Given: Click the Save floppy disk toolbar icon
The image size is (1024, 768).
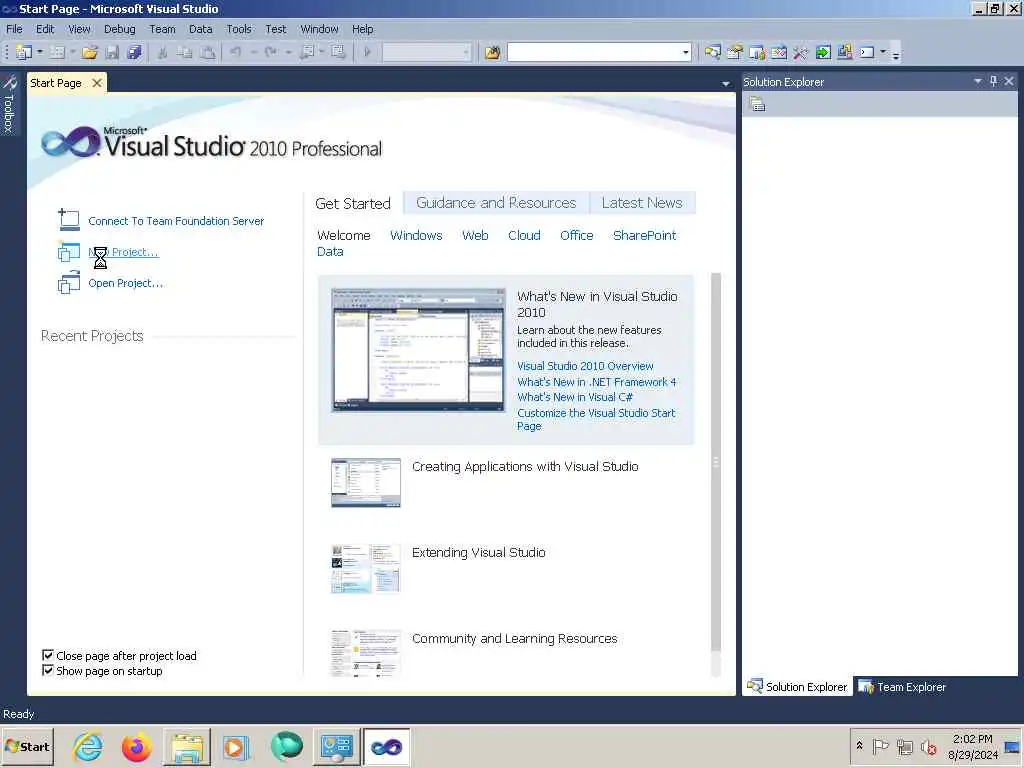Looking at the screenshot, I should [x=112, y=52].
